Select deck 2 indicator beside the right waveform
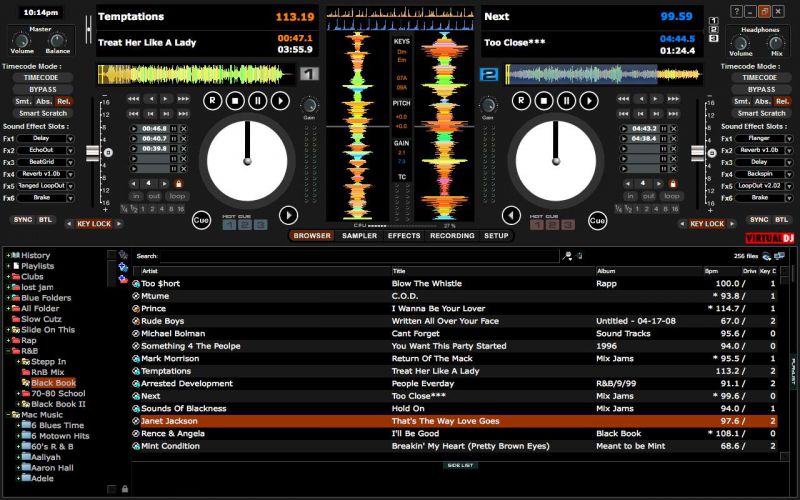The height and width of the screenshot is (500, 800). point(489,74)
